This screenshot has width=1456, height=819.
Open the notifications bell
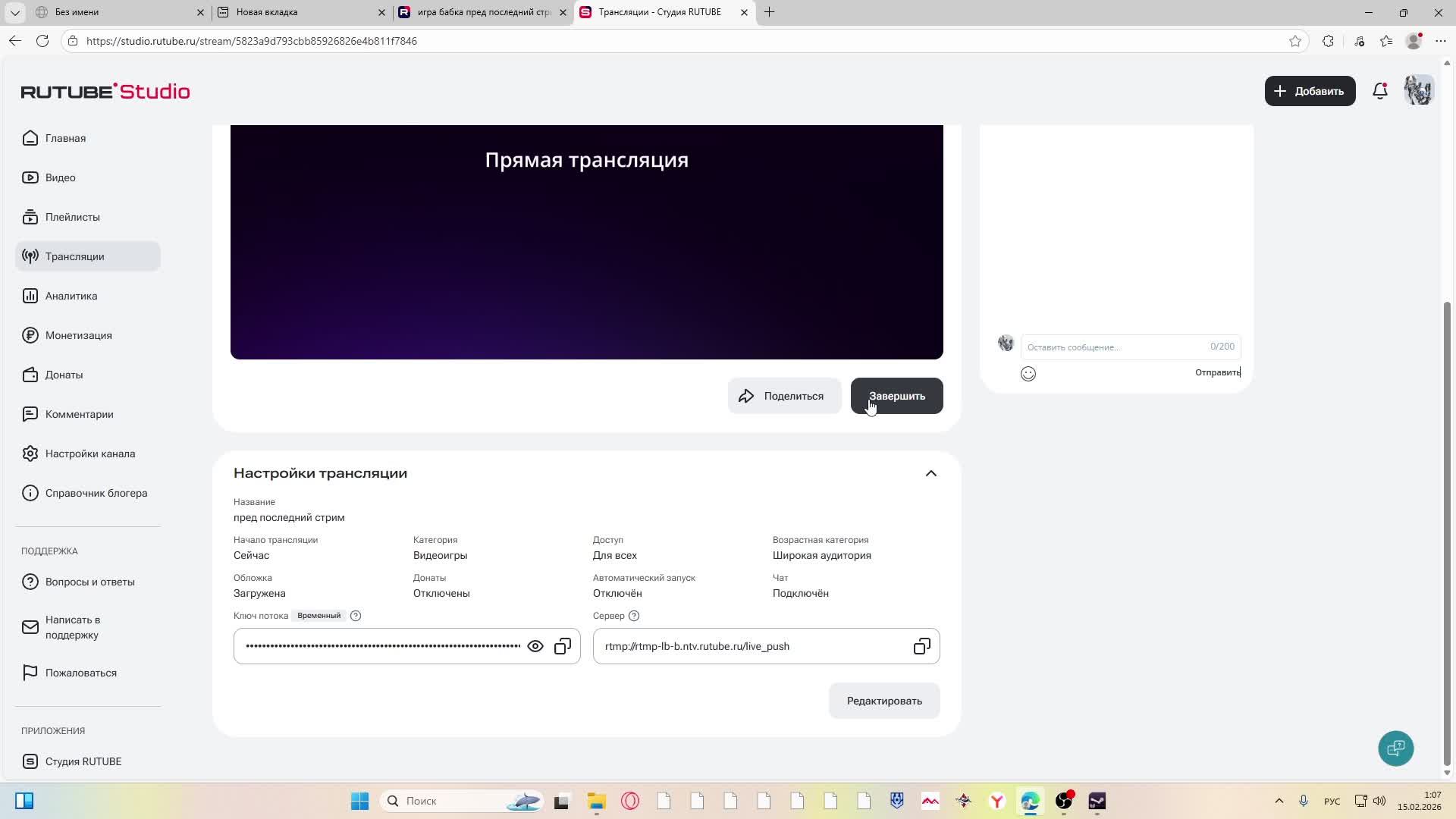pyautogui.click(x=1380, y=91)
